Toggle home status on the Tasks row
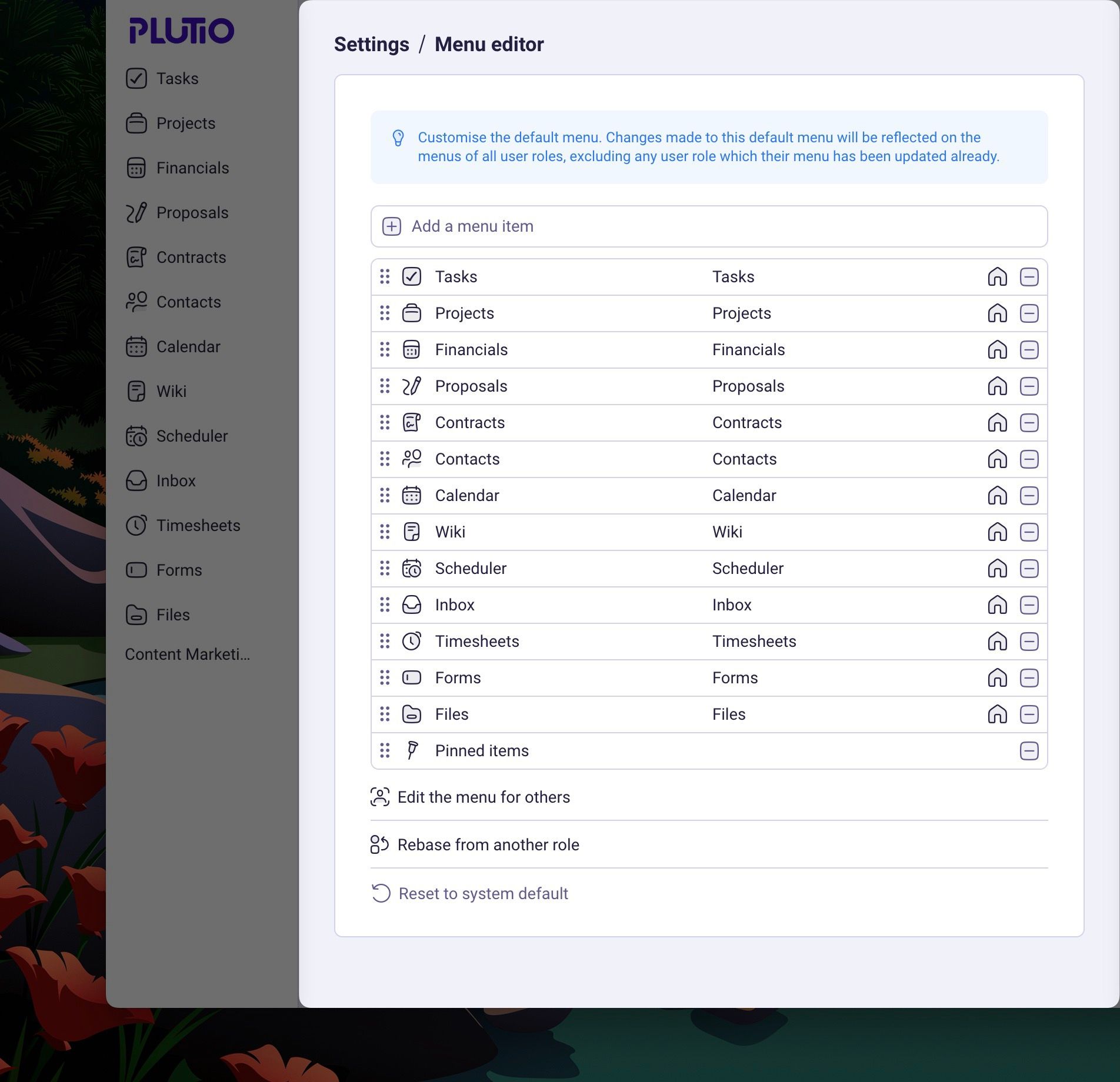The image size is (1120, 1082). pos(997,276)
